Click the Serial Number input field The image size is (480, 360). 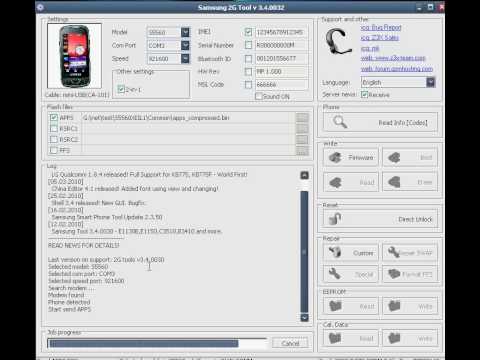282,45
